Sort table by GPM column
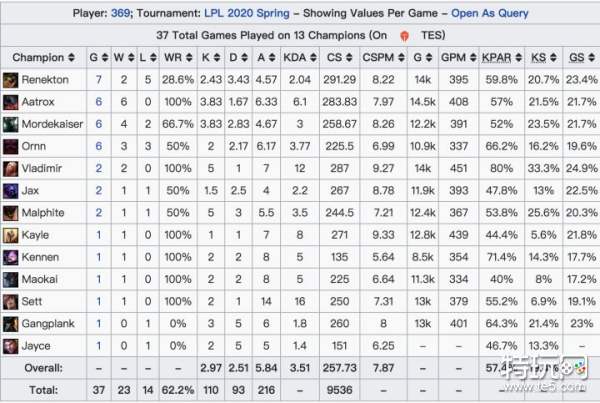 pos(461,57)
